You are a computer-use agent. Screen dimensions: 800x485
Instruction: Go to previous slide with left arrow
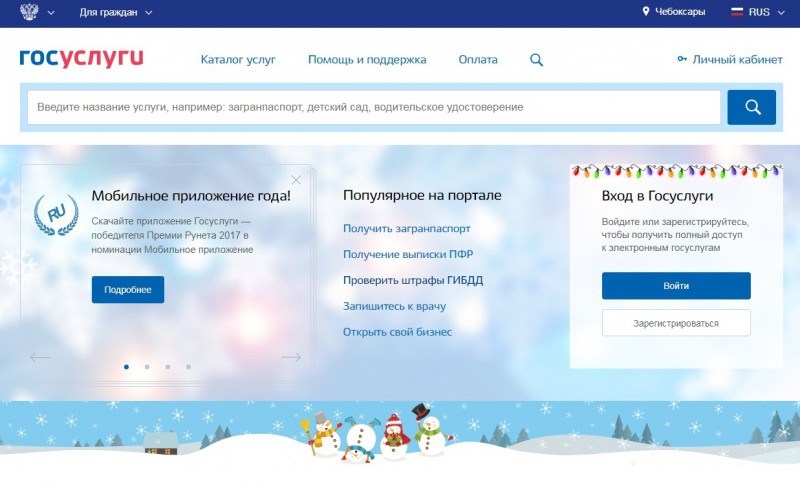(40, 357)
